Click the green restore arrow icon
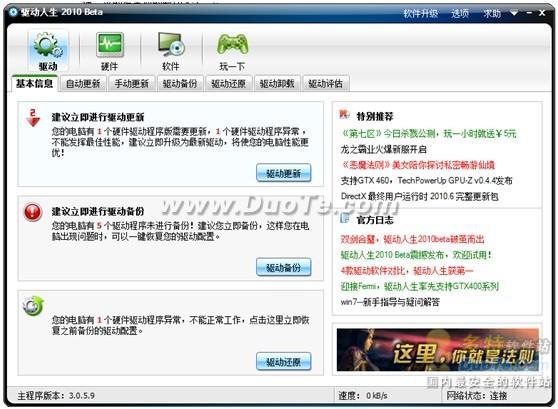558x409 pixels. (x=33, y=306)
